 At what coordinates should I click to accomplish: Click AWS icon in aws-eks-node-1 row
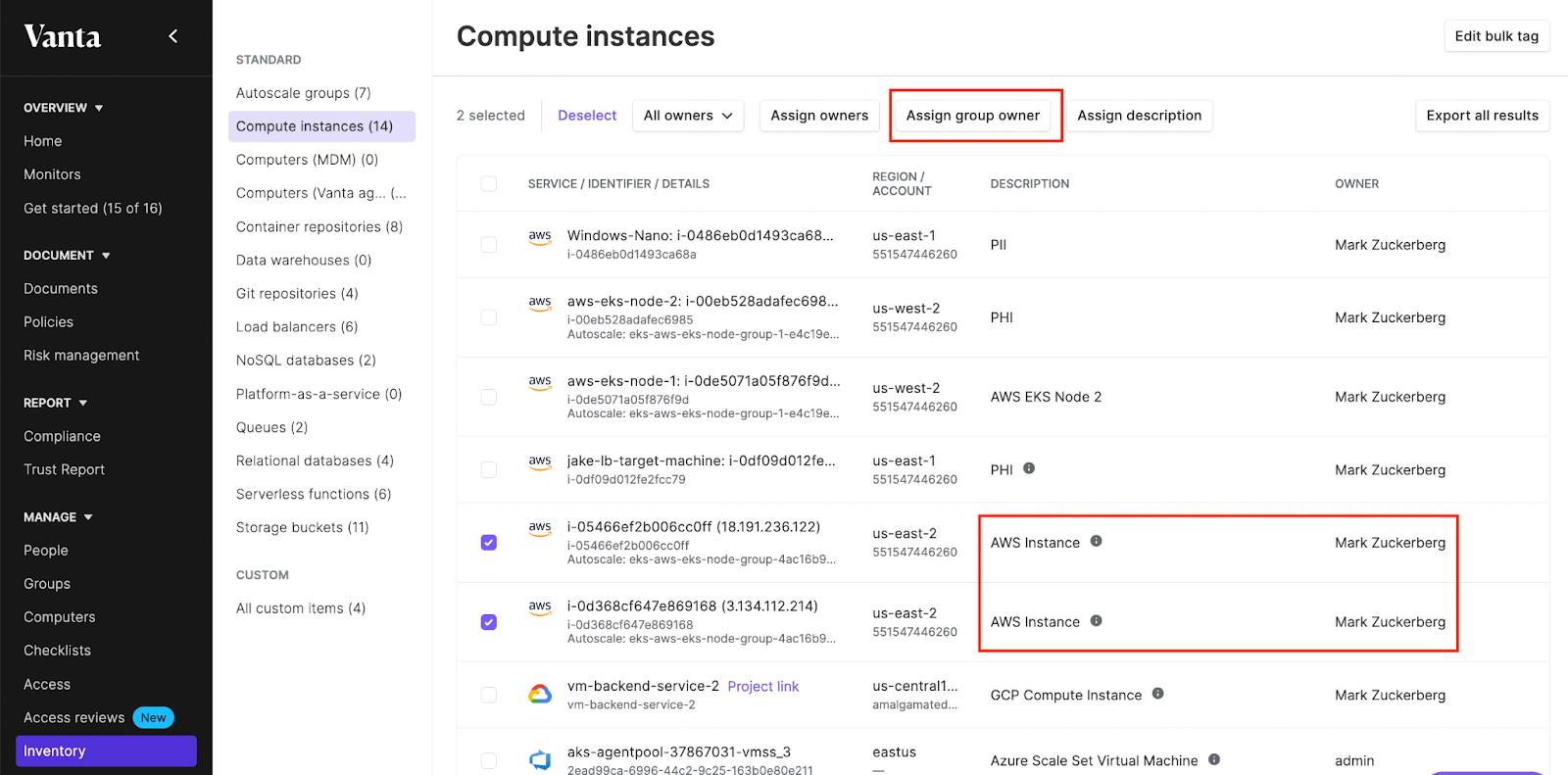point(540,382)
